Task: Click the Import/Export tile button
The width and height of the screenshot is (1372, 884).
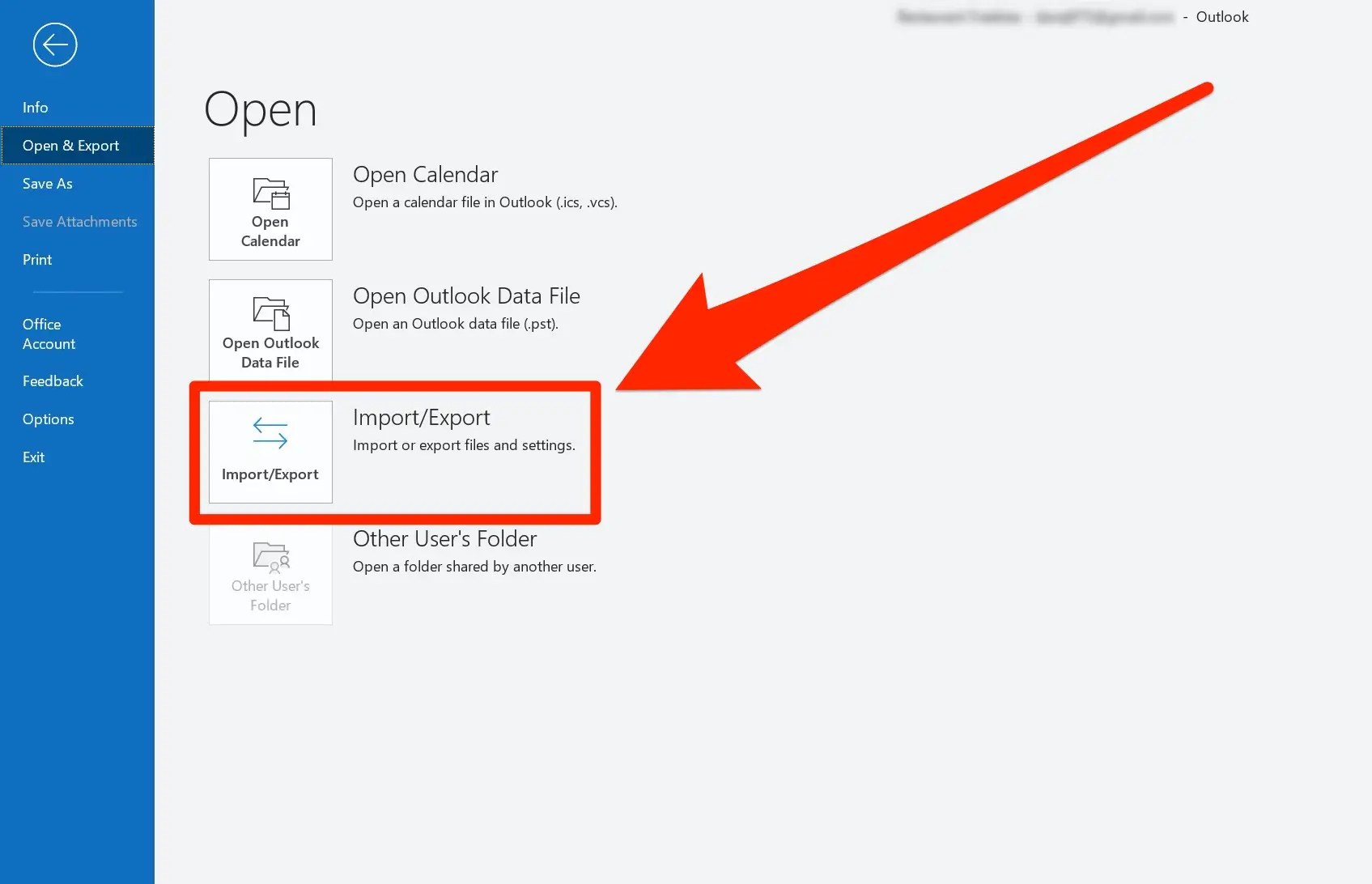Action: point(270,452)
